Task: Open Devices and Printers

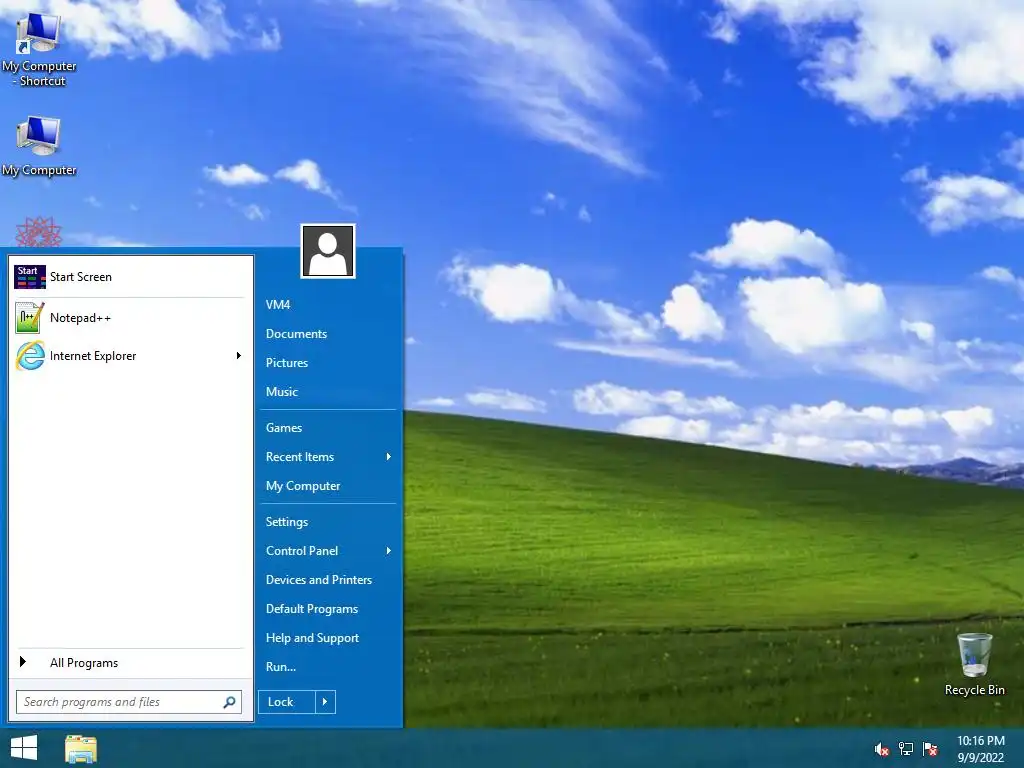Action: 328,580
